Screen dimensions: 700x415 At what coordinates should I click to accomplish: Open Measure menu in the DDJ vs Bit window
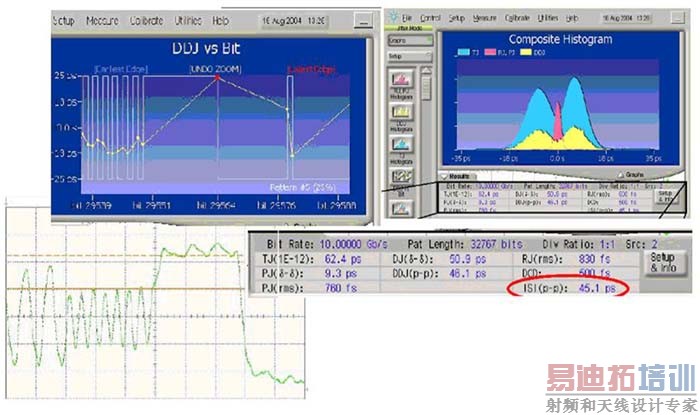tap(102, 21)
